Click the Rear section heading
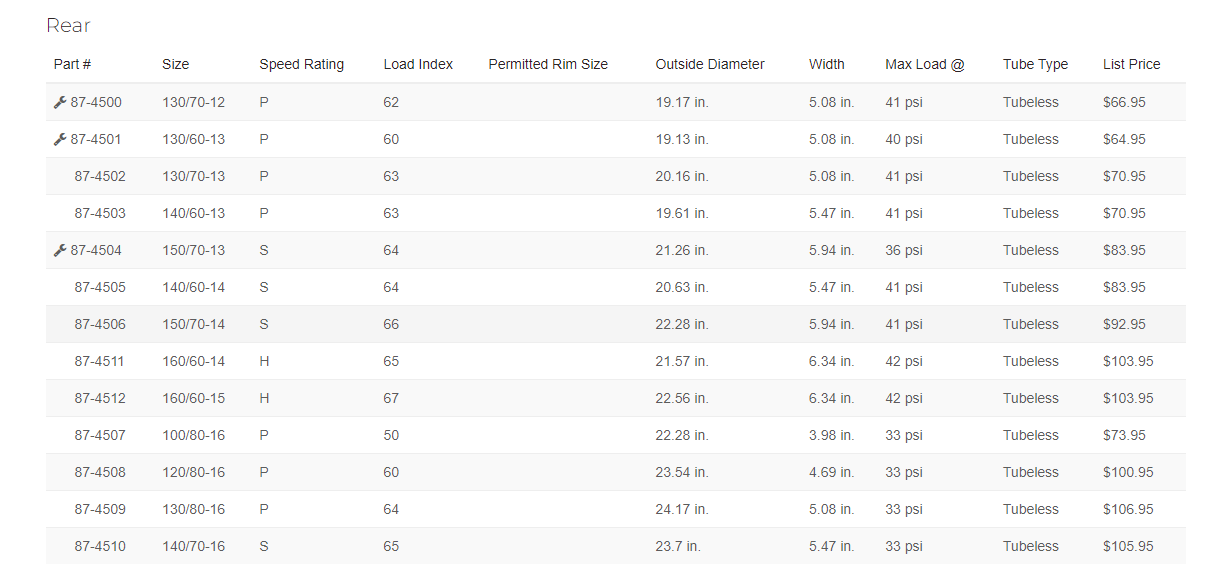This screenshot has width=1205, height=572. [x=68, y=26]
